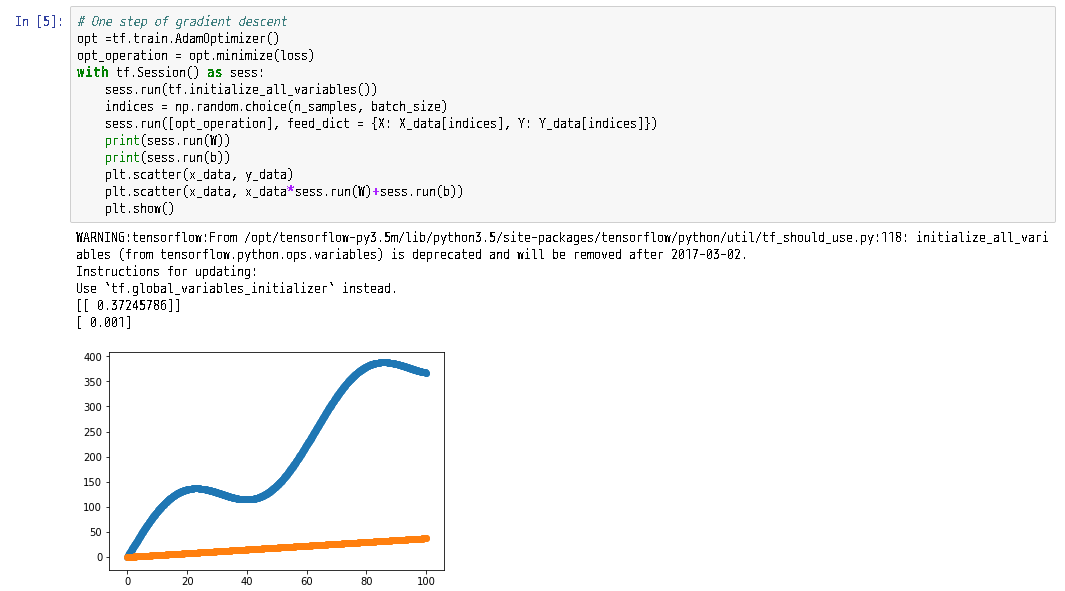The height and width of the screenshot is (591, 1065).
Task: Click the feed_dict code line
Action: click(380, 124)
